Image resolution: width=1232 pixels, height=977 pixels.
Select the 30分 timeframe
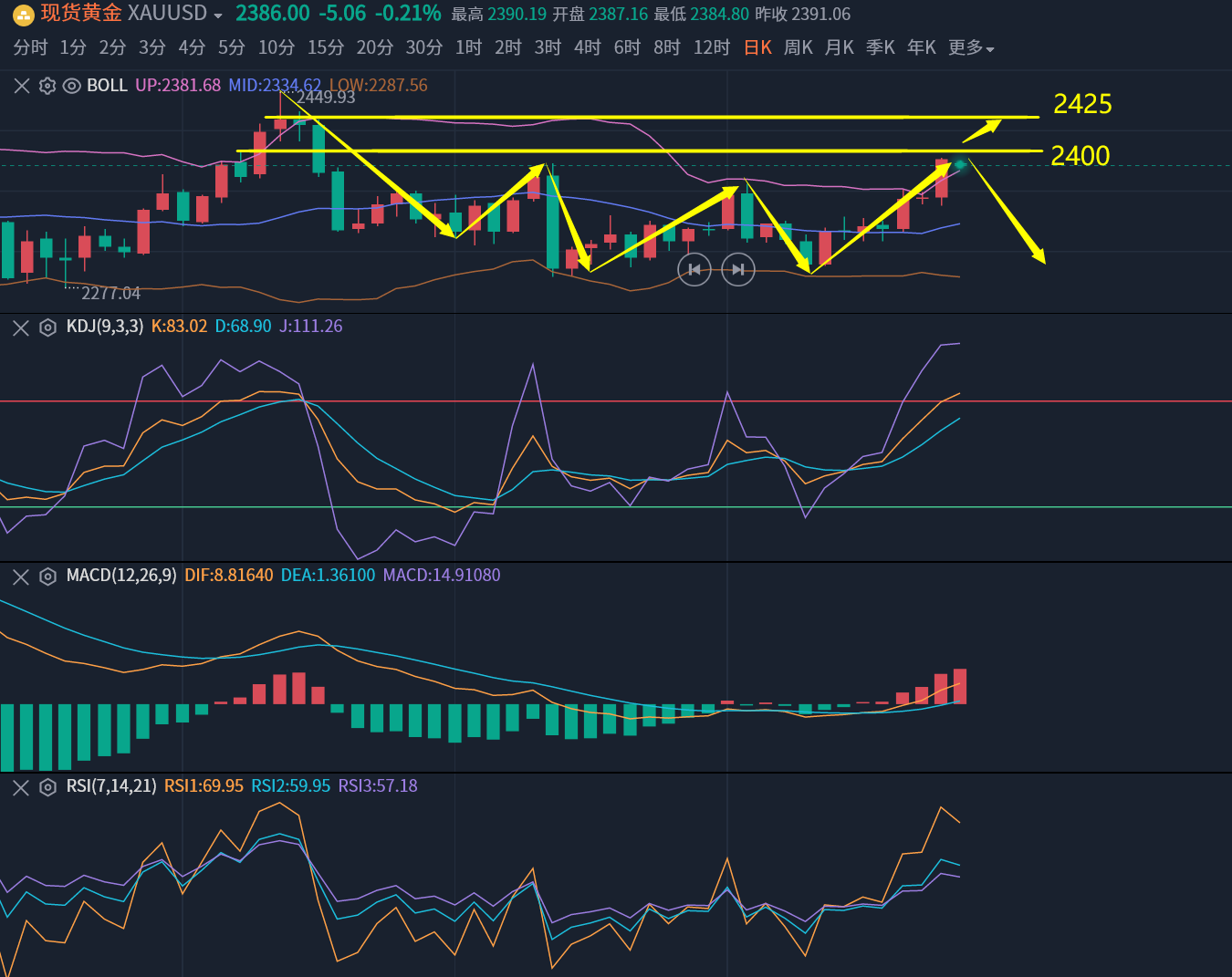pos(424,47)
